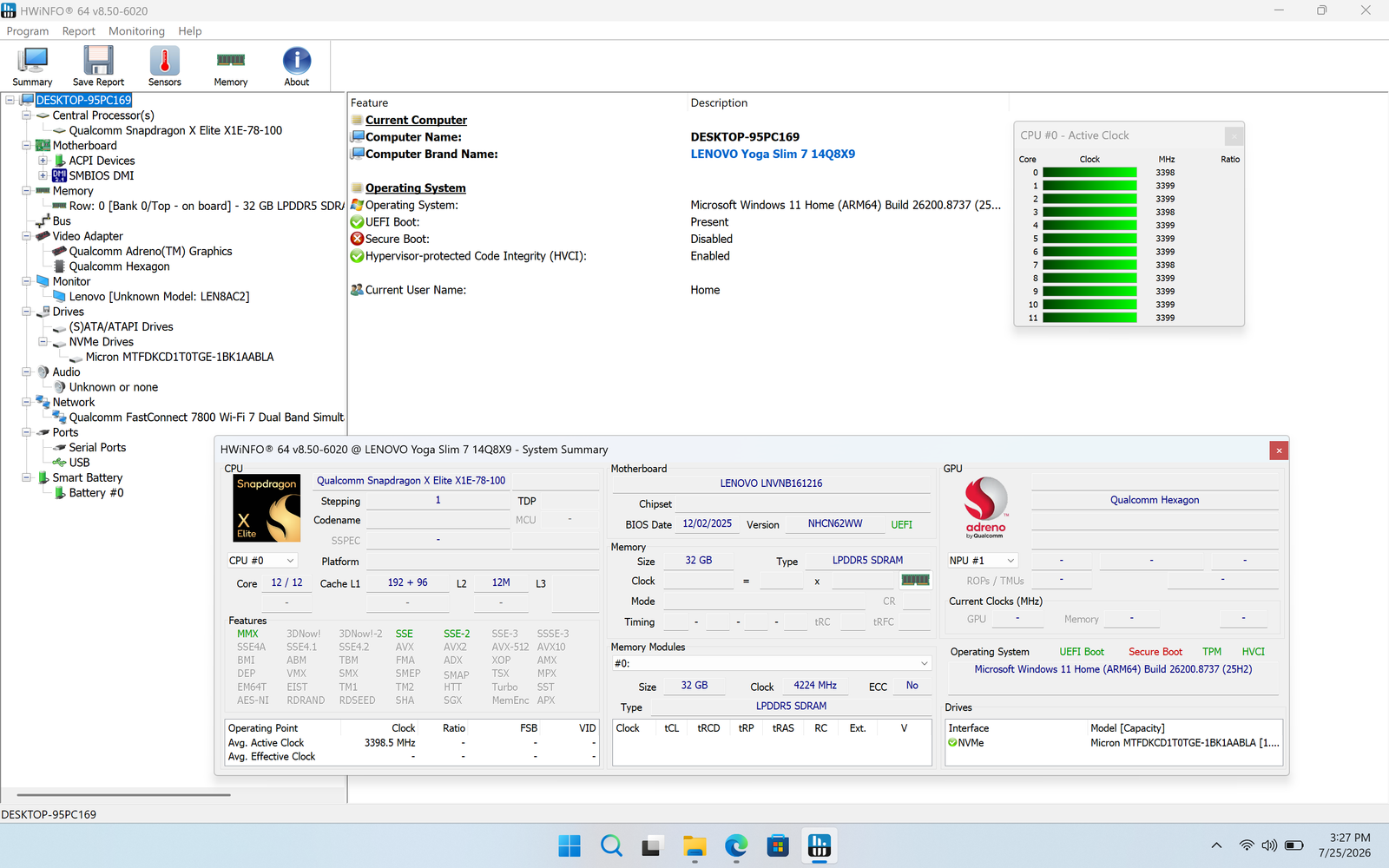Open Microsoft Store from the taskbar
Screen dimensions: 1389x868
(778, 845)
